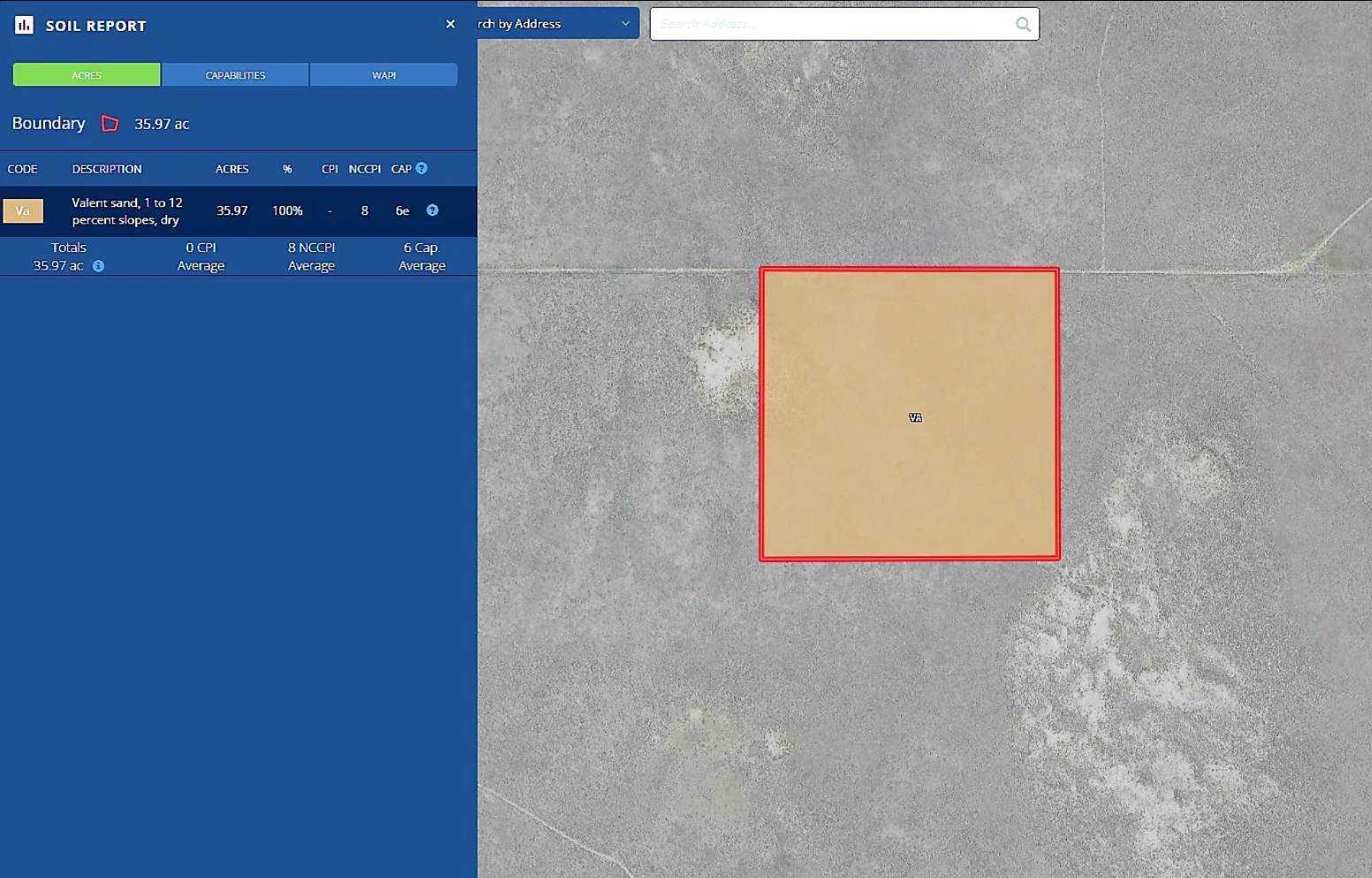Click the Va label on the map
This screenshot has width=1372, height=878.
click(x=915, y=417)
